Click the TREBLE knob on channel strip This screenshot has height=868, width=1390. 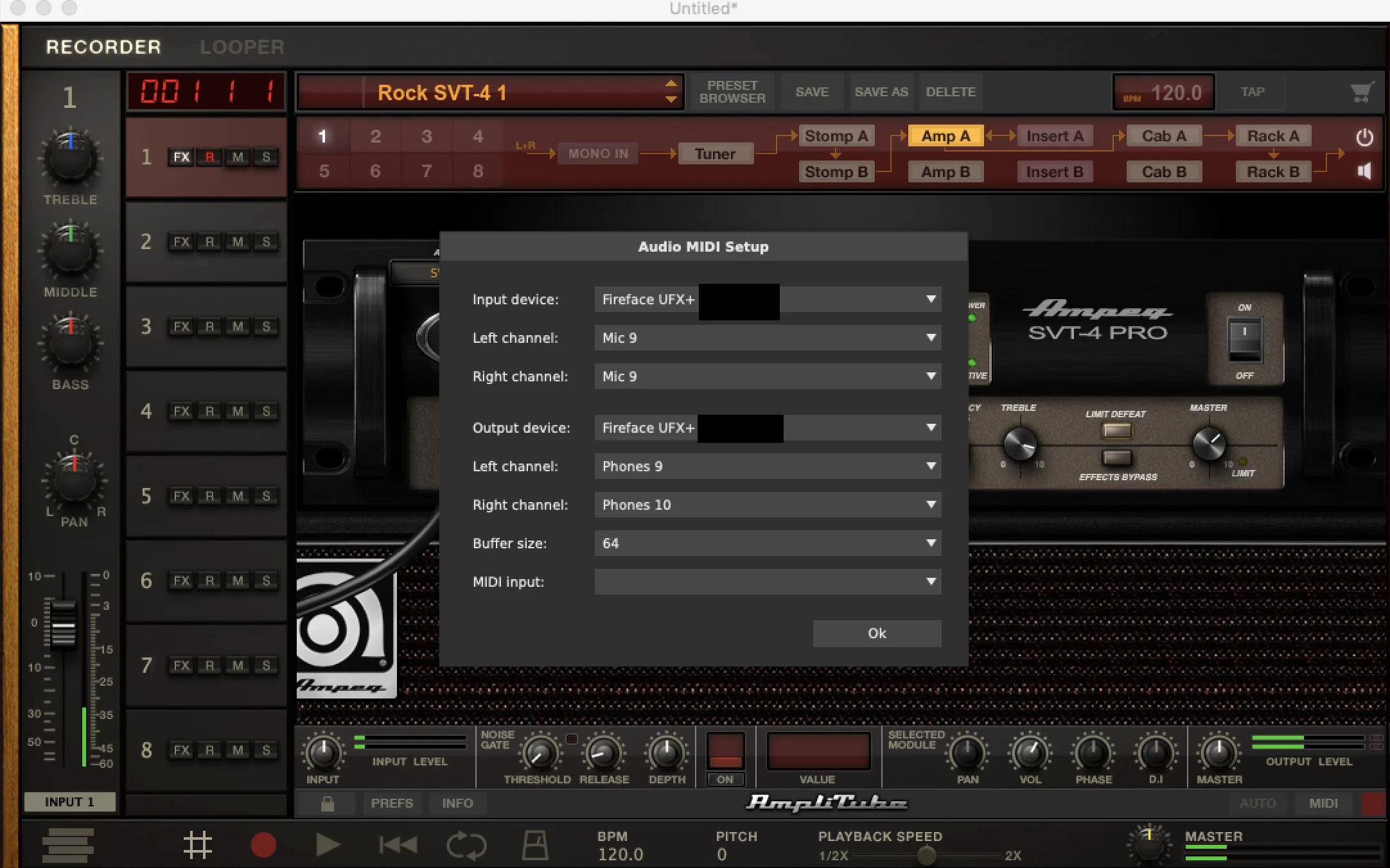(x=70, y=157)
